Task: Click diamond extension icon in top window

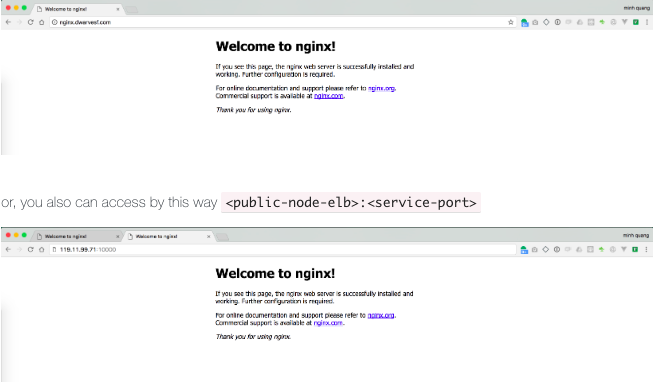Action: pos(546,22)
